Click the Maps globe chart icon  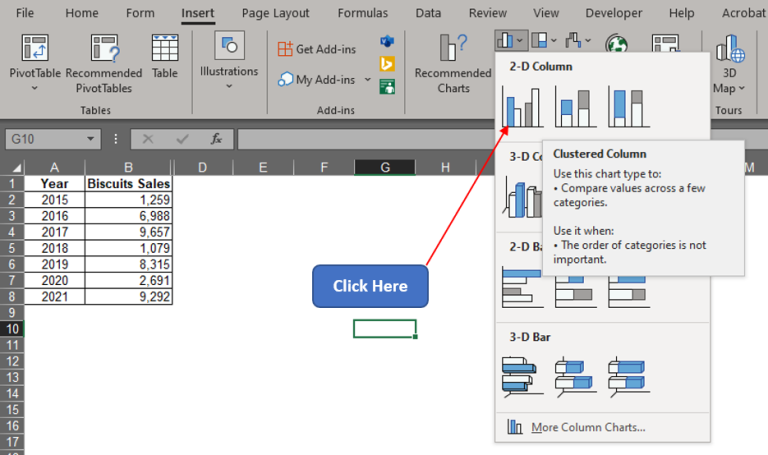point(616,44)
